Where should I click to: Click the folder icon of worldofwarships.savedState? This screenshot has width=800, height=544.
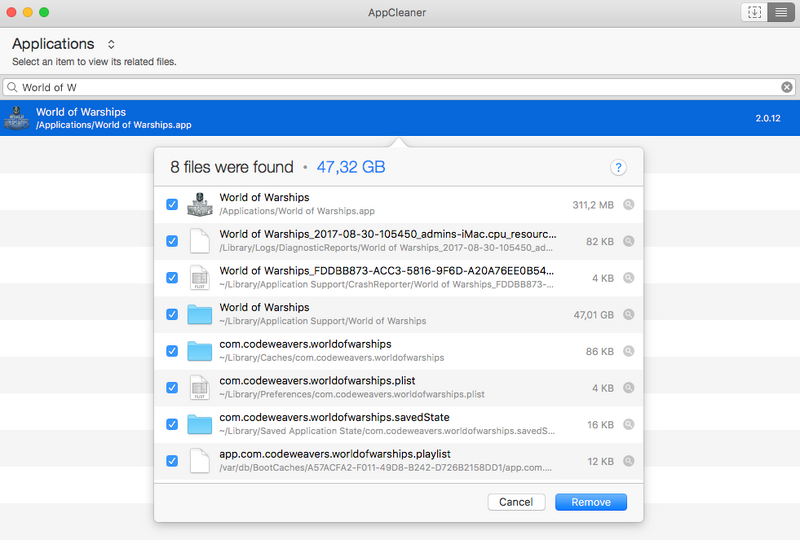click(x=199, y=424)
